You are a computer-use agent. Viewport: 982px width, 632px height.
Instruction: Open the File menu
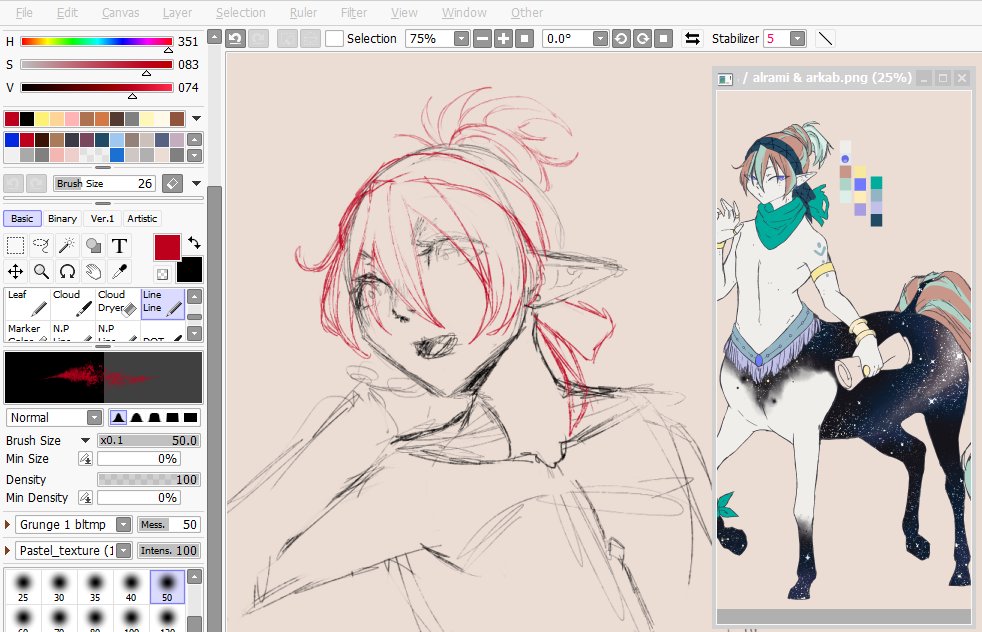click(24, 13)
